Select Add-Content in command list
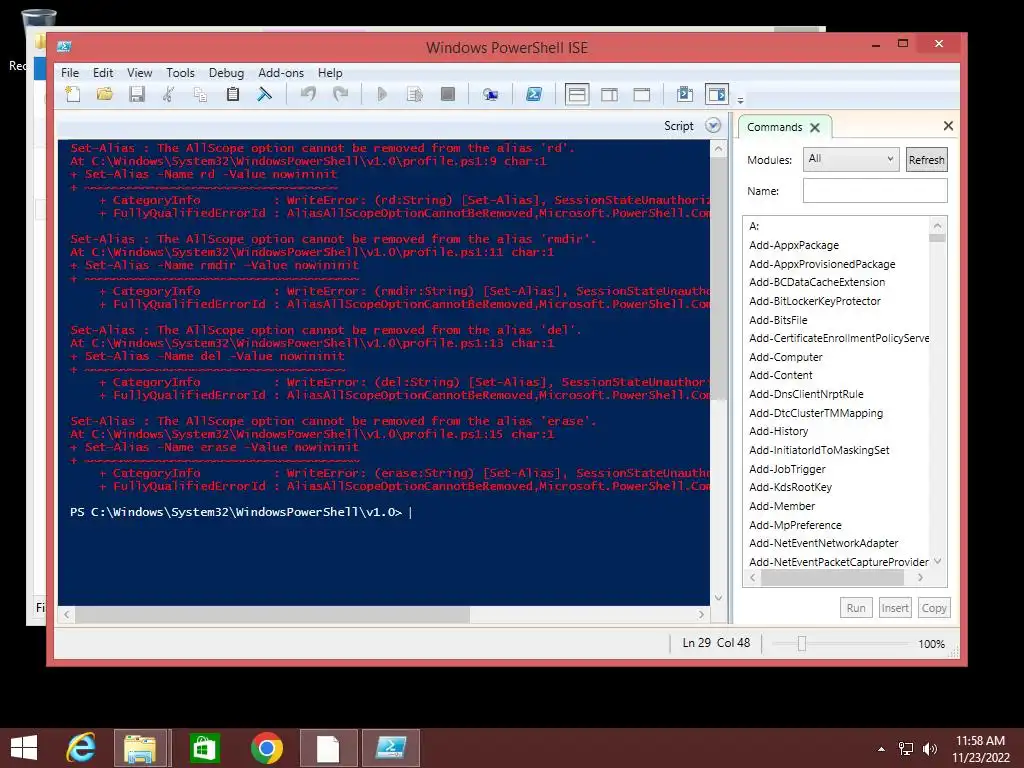 click(x=781, y=376)
